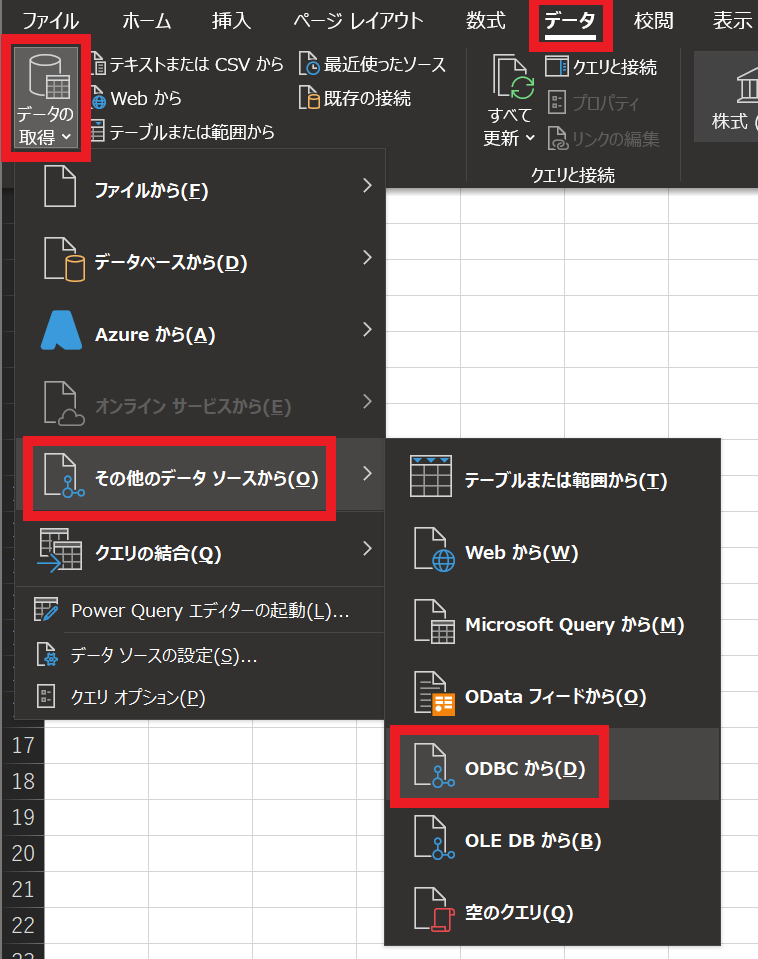The width and height of the screenshot is (758, 959).
Task: Open データ ソースの設定(S)
Action: point(201,655)
